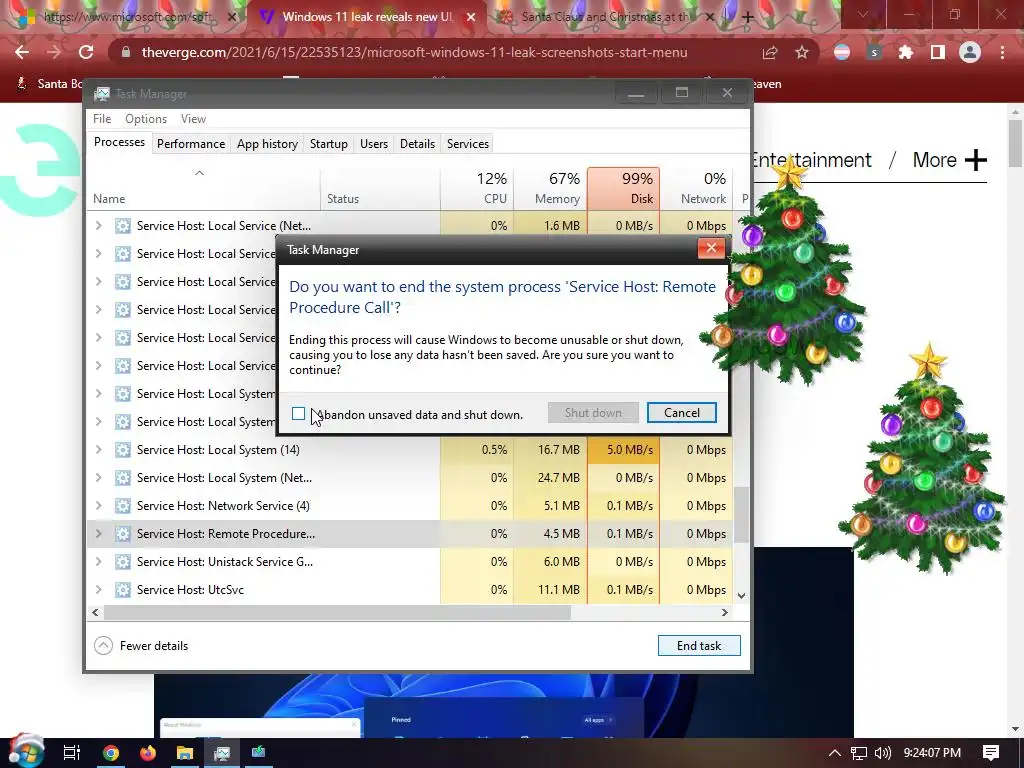Click gear icon of Service Host: Unistack Service
This screenshot has height=768, width=1024.
(x=123, y=562)
